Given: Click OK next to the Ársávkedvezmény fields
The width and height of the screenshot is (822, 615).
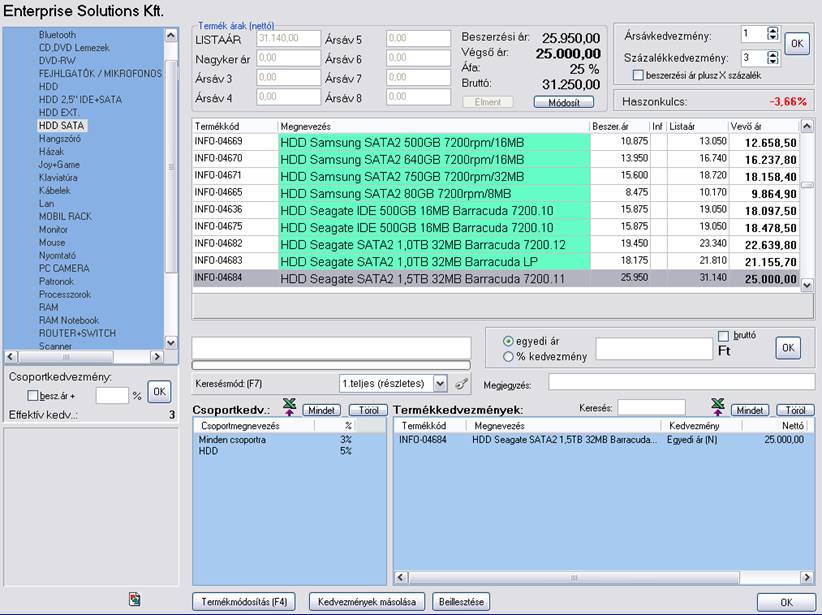Looking at the screenshot, I should [797, 44].
